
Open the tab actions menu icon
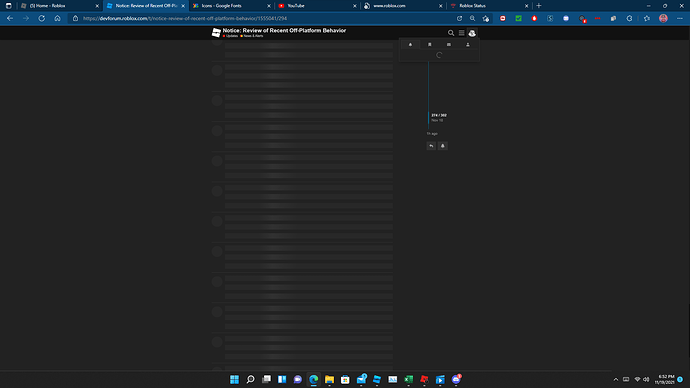(8, 6)
